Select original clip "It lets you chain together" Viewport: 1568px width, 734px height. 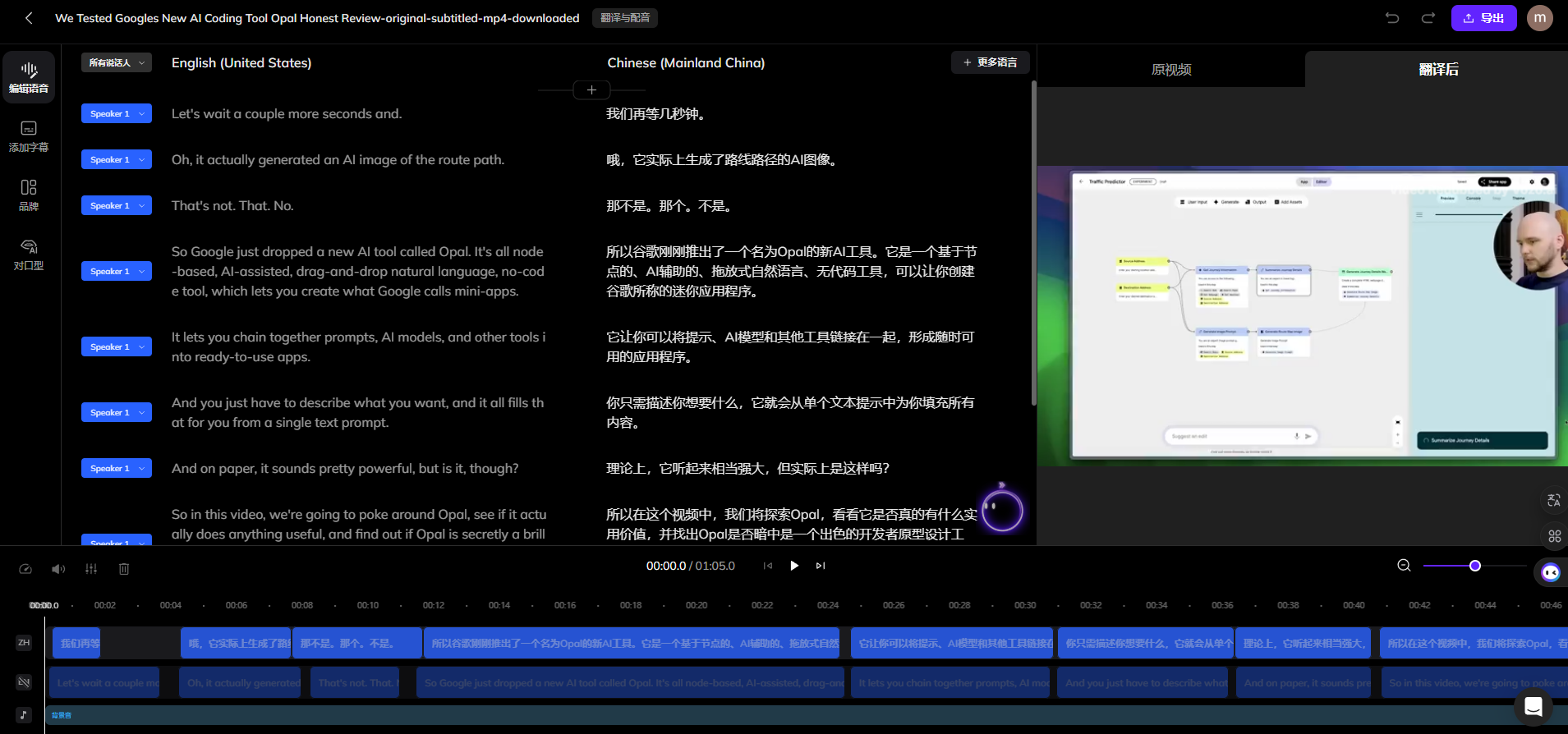[950, 682]
